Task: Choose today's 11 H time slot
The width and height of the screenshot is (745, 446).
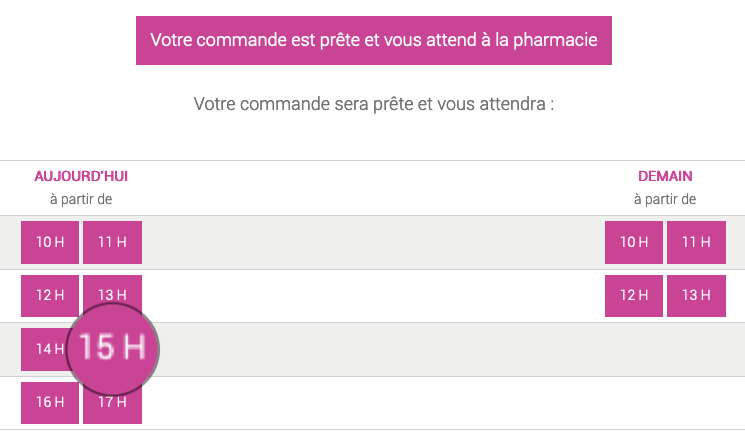Action: tap(112, 242)
